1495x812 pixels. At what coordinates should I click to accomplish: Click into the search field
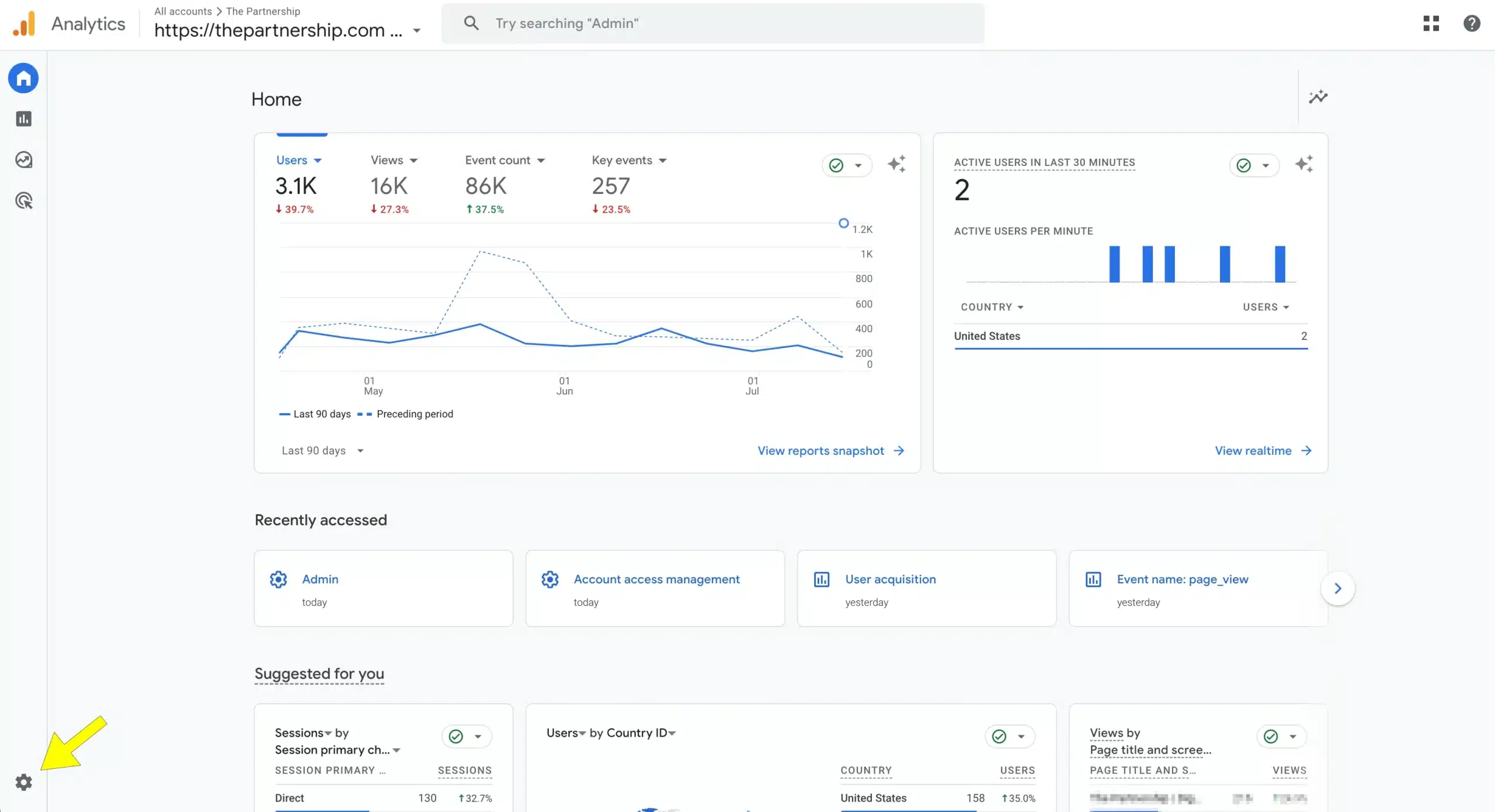coord(712,23)
